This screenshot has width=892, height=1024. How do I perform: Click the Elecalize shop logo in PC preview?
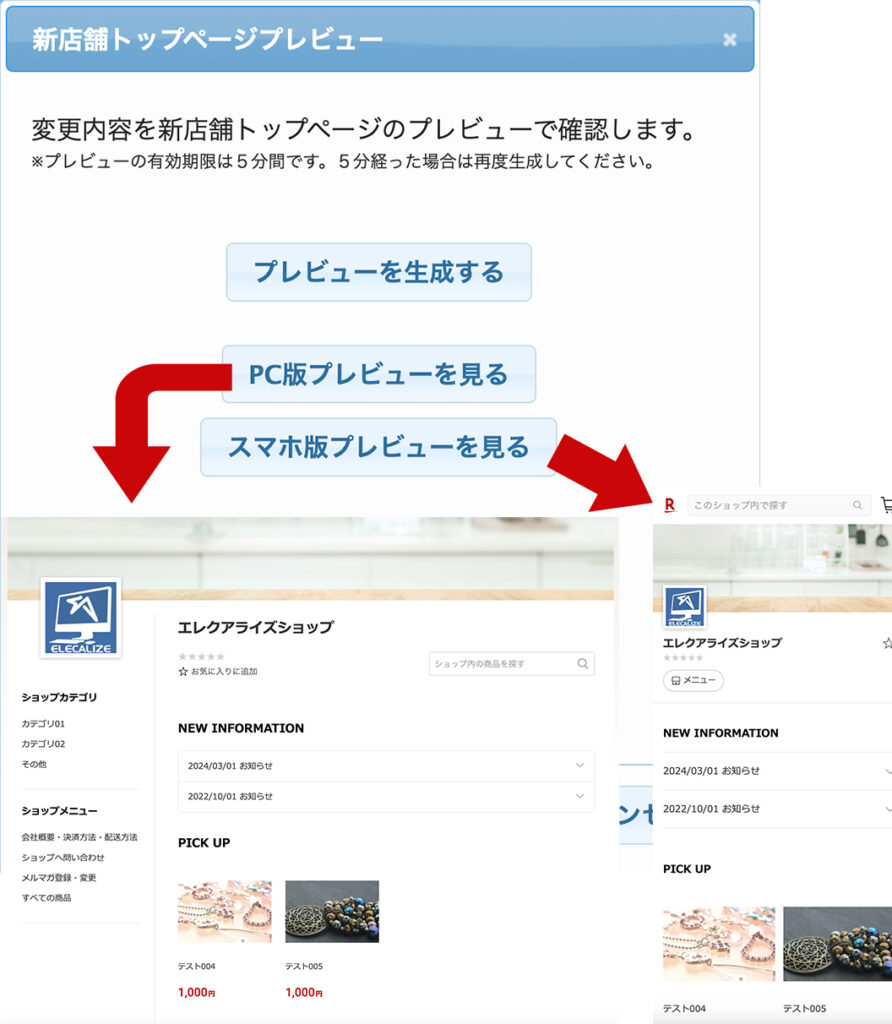click(x=81, y=618)
